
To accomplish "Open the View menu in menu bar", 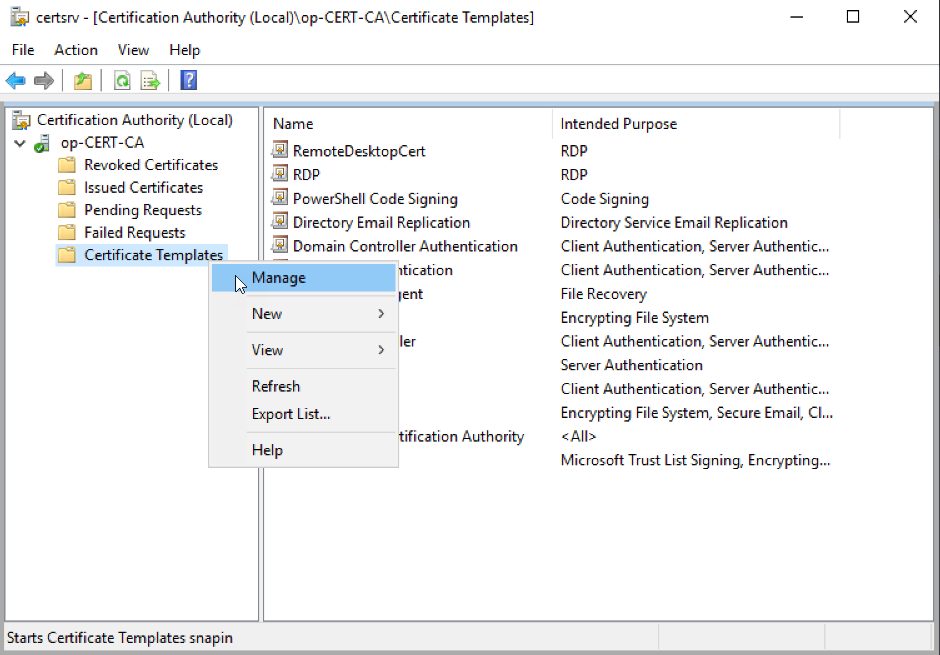I will (133, 50).
